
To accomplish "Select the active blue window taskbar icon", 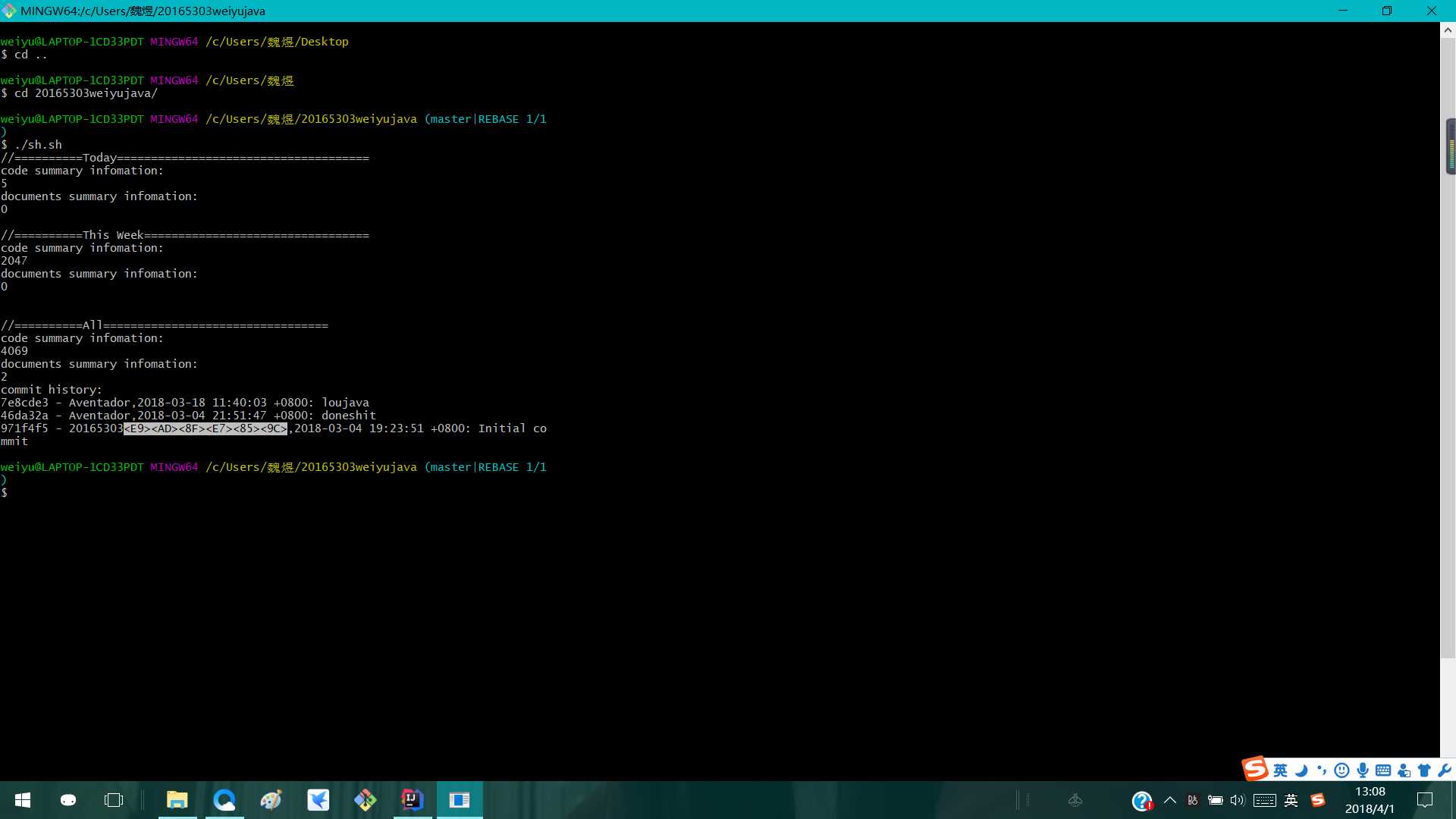I will [460, 800].
